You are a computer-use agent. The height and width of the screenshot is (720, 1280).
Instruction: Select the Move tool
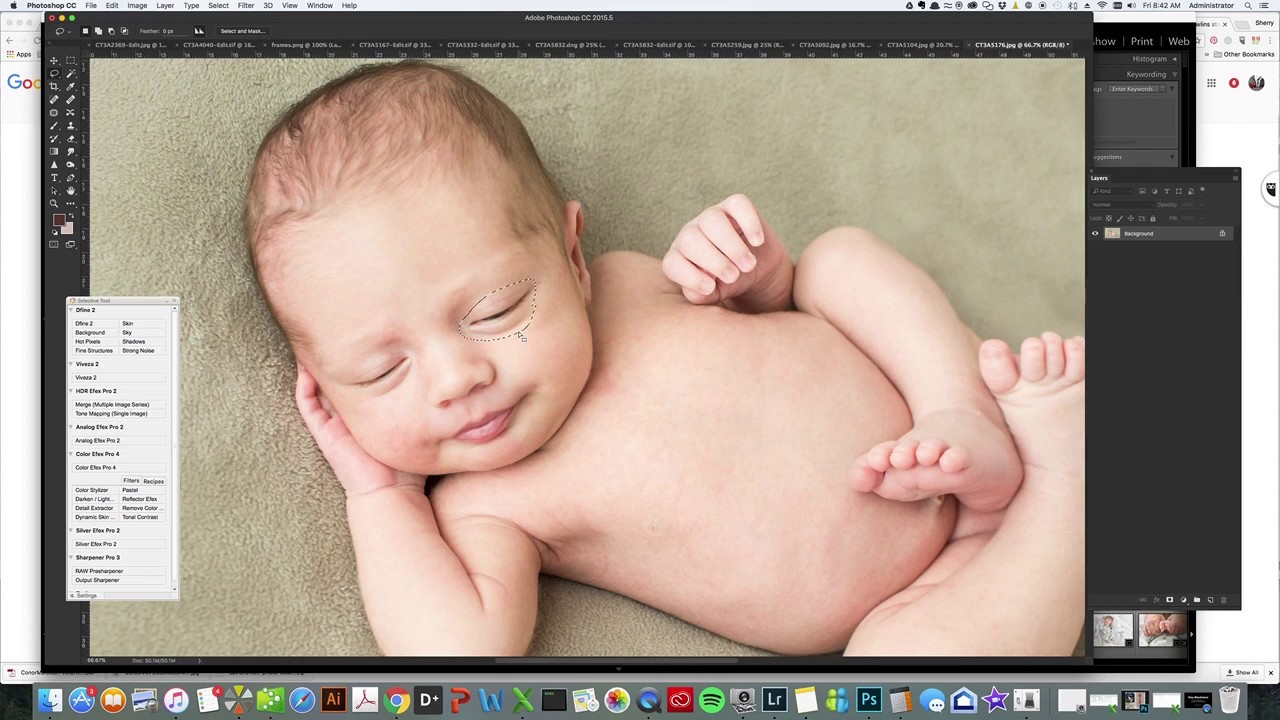pyautogui.click(x=54, y=60)
